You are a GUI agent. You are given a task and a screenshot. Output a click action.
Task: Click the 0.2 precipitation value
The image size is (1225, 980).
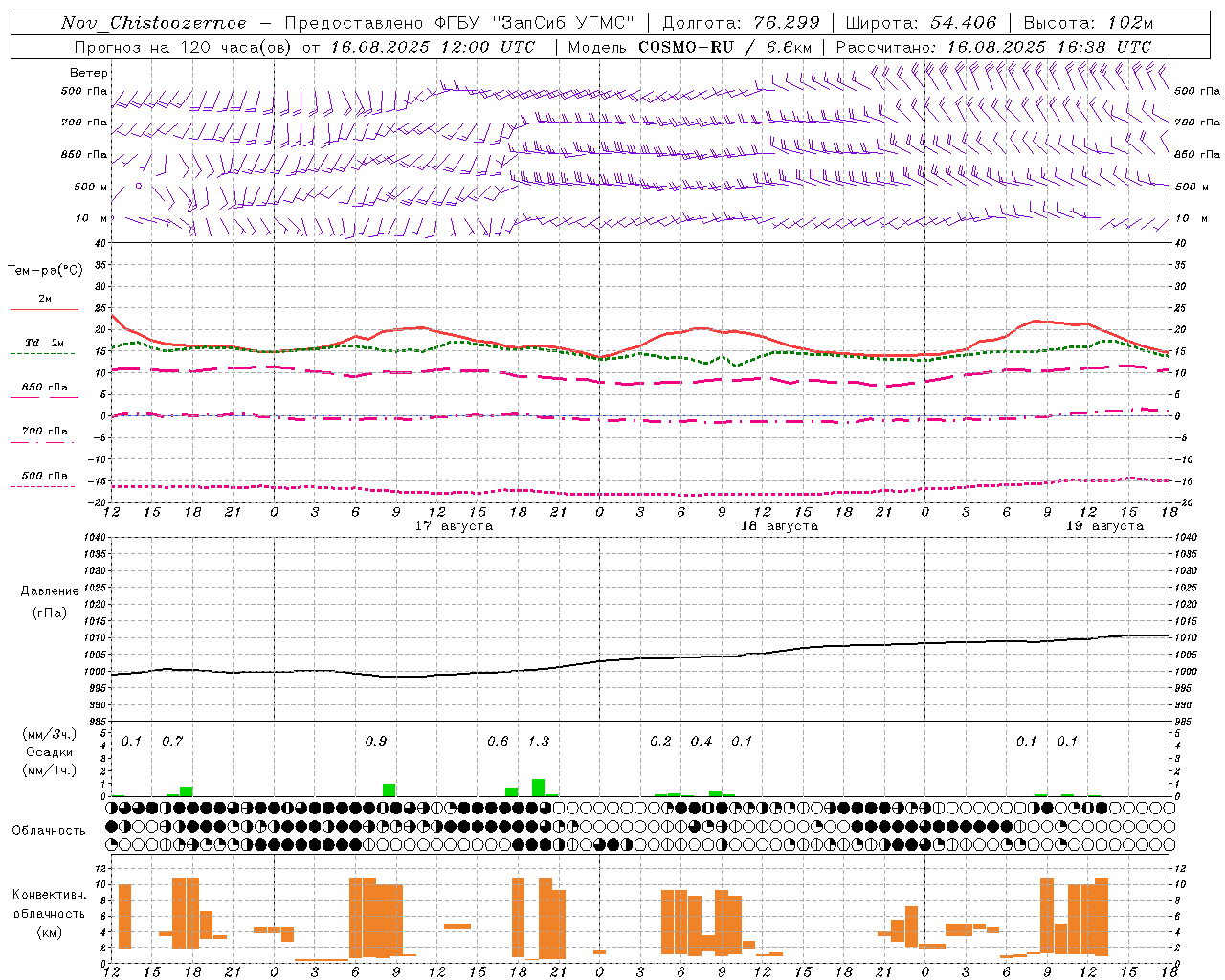coord(660,741)
